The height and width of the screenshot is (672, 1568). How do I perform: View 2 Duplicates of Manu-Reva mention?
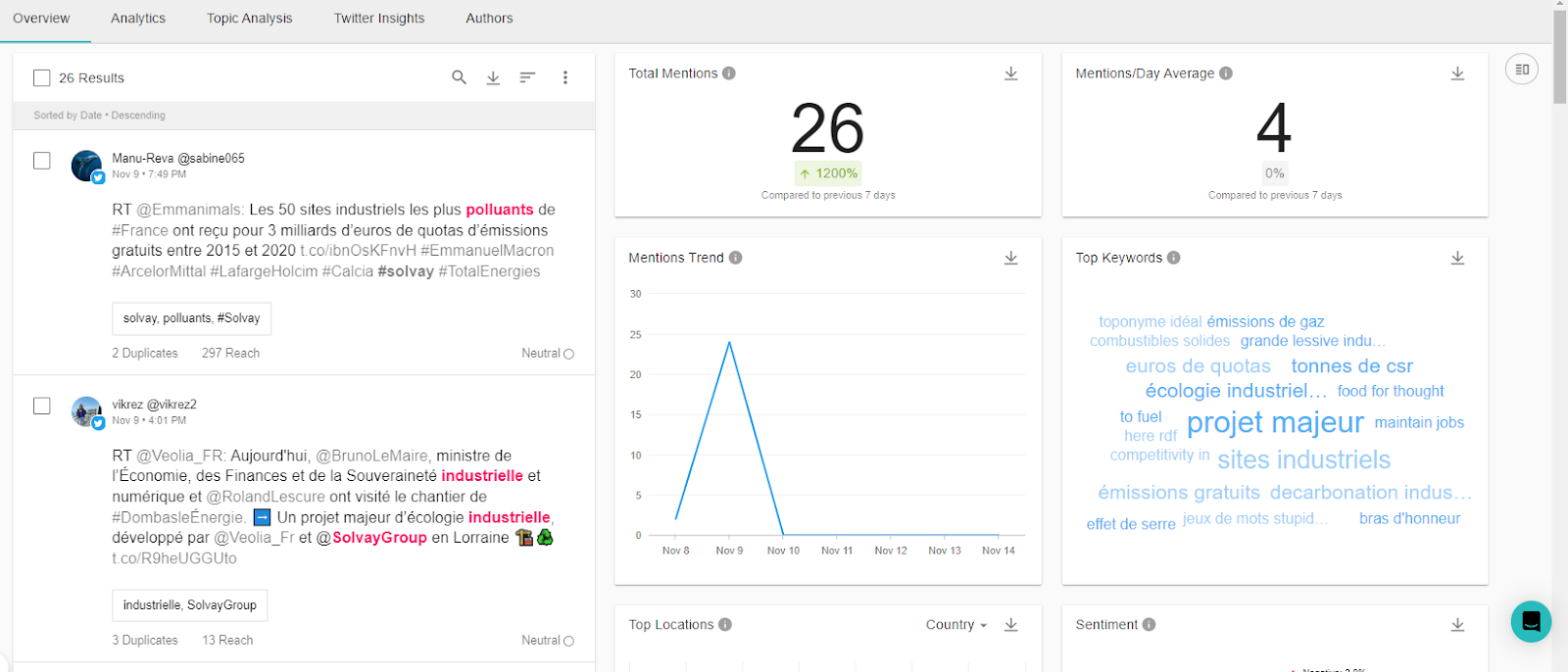[x=145, y=354]
